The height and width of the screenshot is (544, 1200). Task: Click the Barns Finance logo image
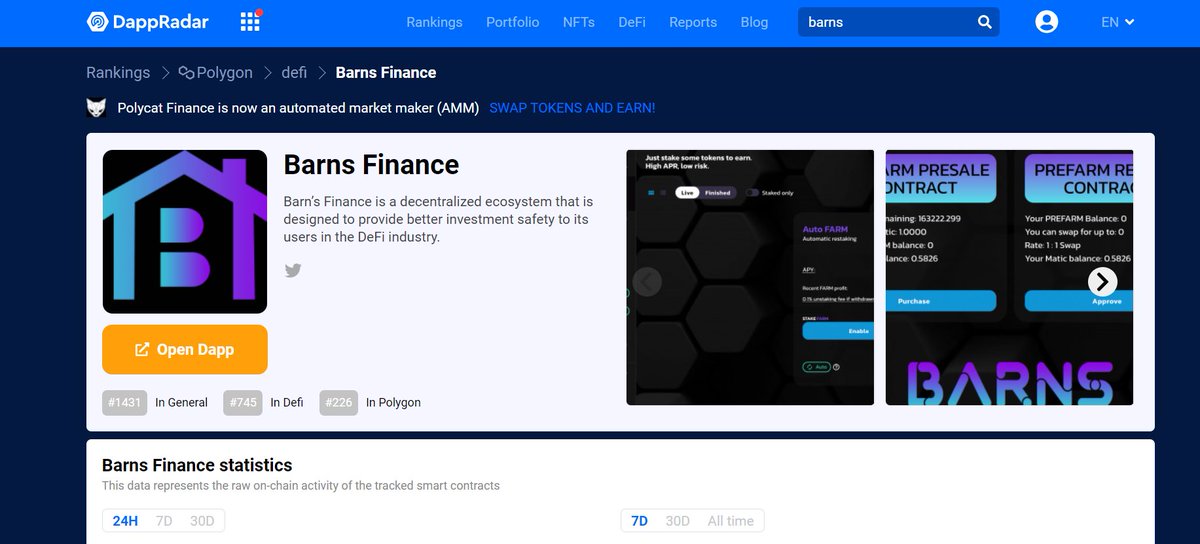185,232
